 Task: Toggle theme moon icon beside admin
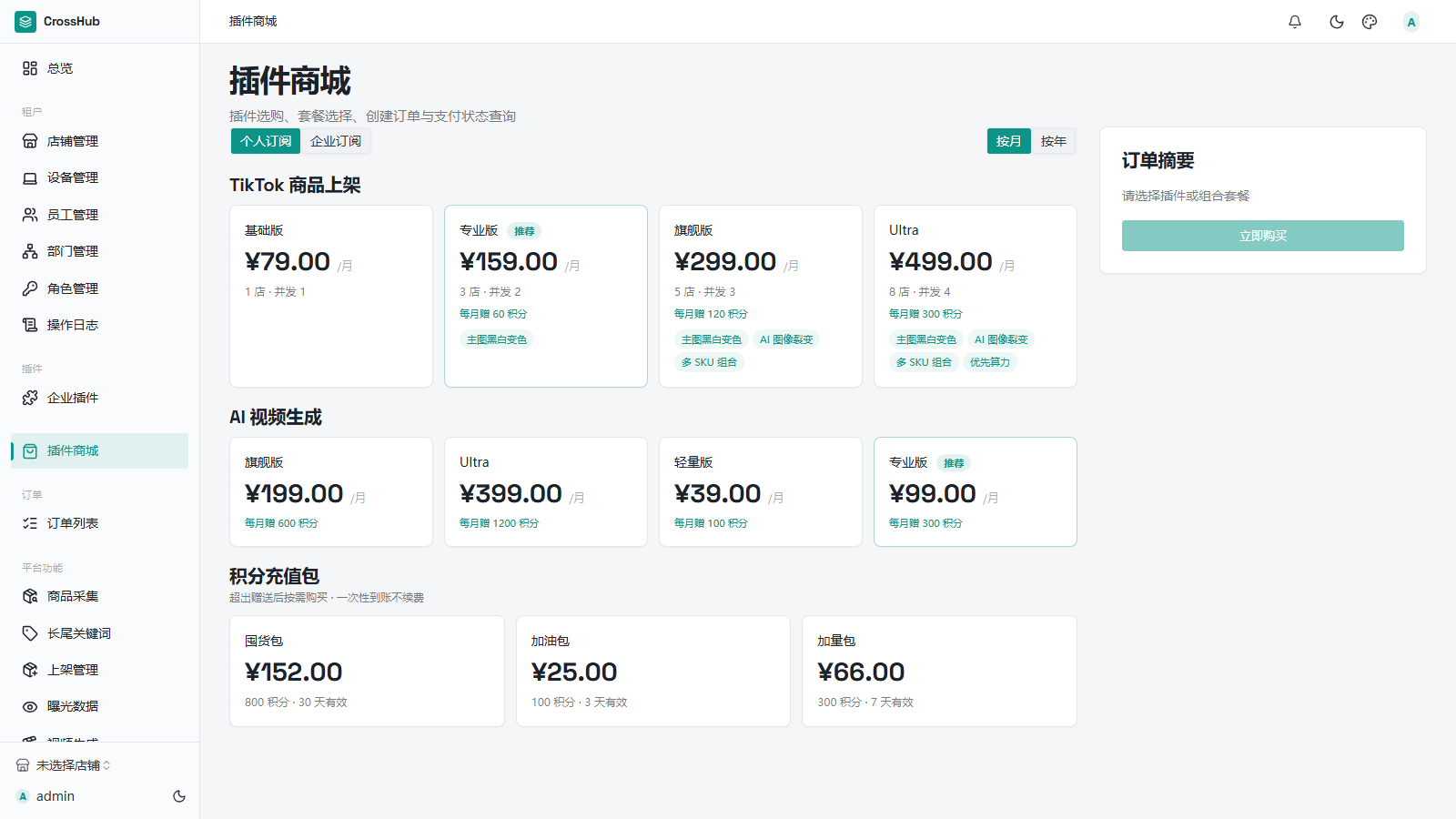click(x=179, y=796)
